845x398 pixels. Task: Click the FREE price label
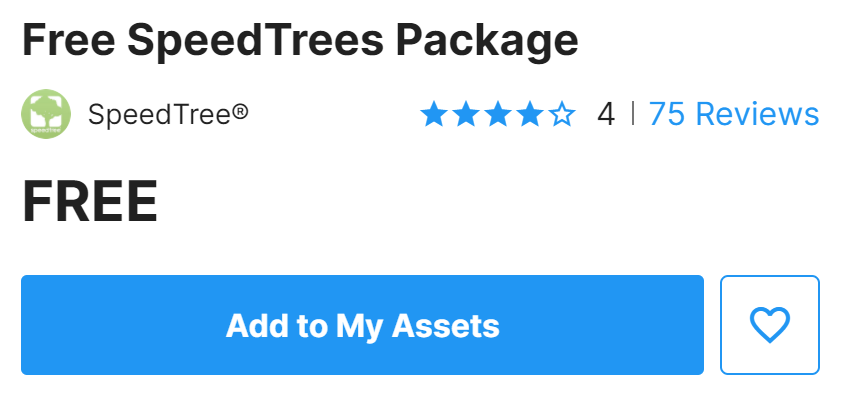point(89,203)
